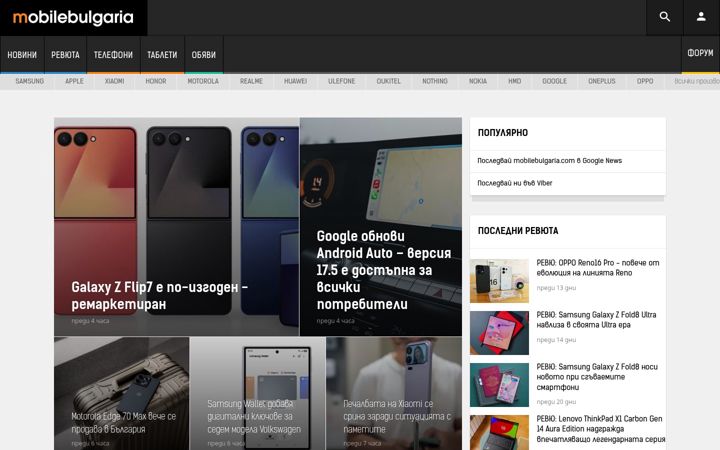Screen dimensions: 720x450
Task: Select the XIAOMI brand link
Action: (114, 81)
